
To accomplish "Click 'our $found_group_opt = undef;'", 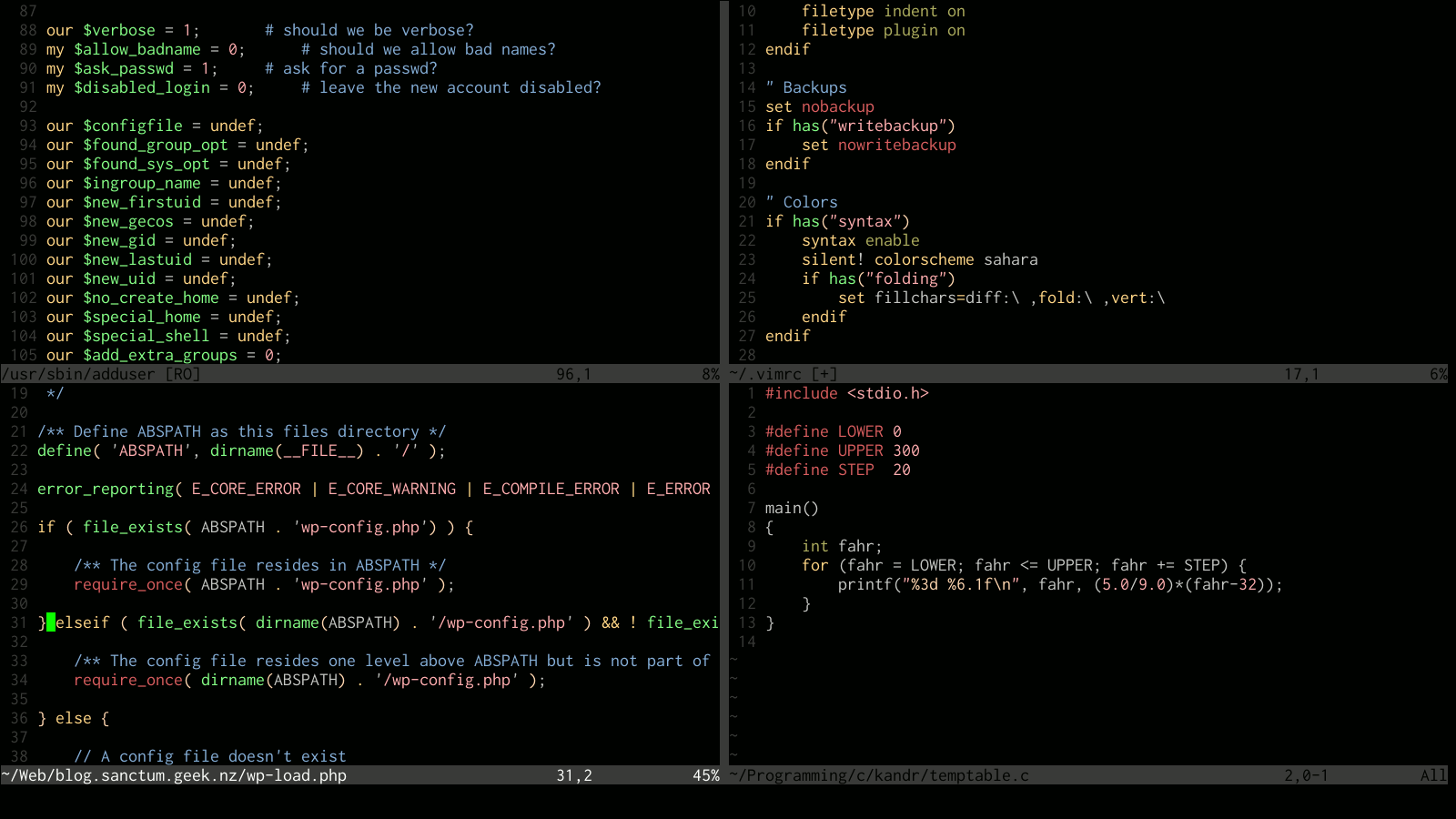I will [177, 145].
